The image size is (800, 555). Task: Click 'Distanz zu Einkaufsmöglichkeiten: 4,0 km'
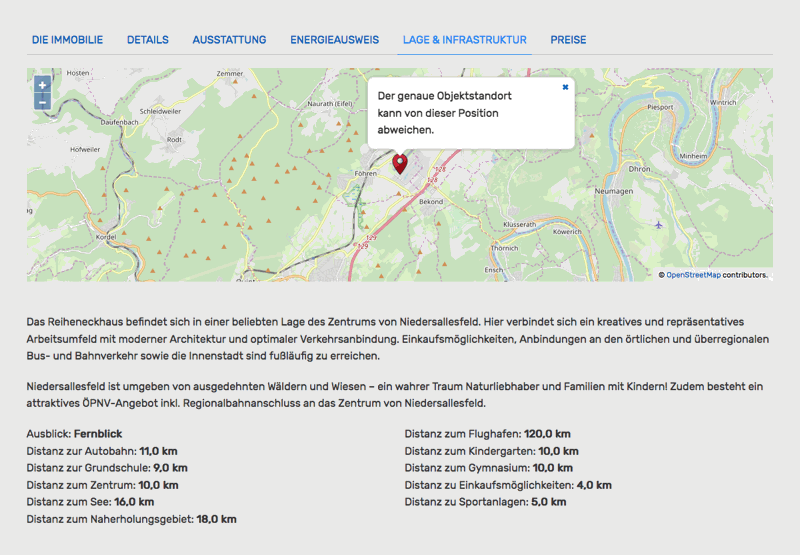[x=508, y=485]
